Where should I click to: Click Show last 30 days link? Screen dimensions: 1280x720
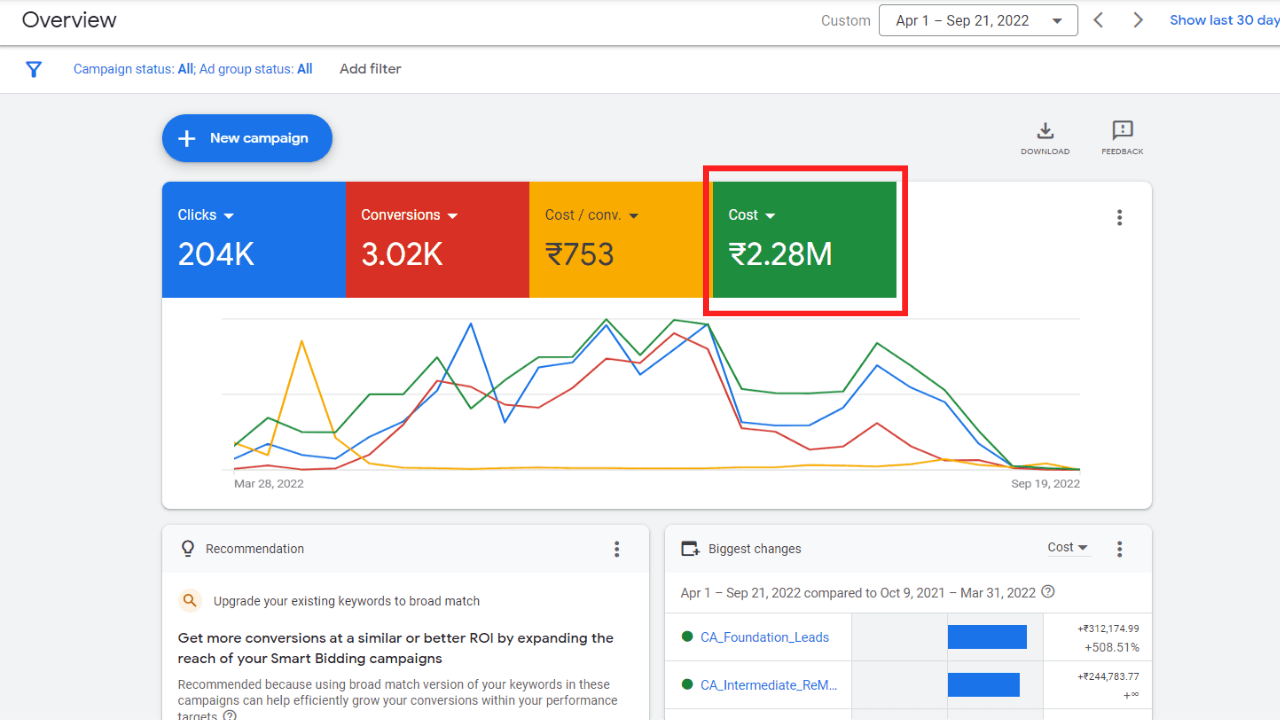[x=1225, y=20]
